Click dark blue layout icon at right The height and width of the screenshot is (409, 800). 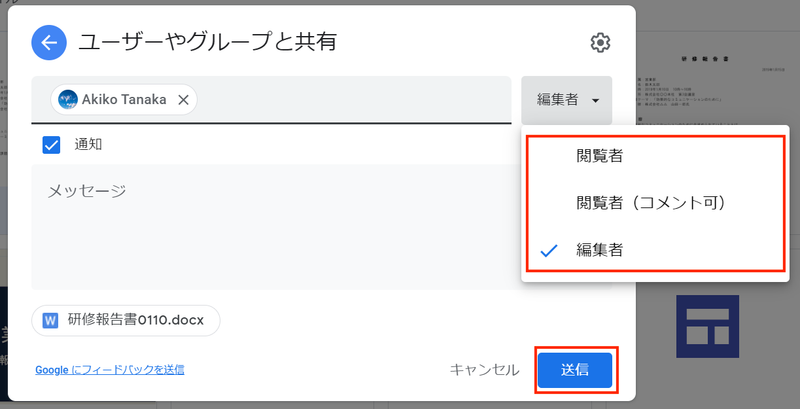(x=707, y=326)
